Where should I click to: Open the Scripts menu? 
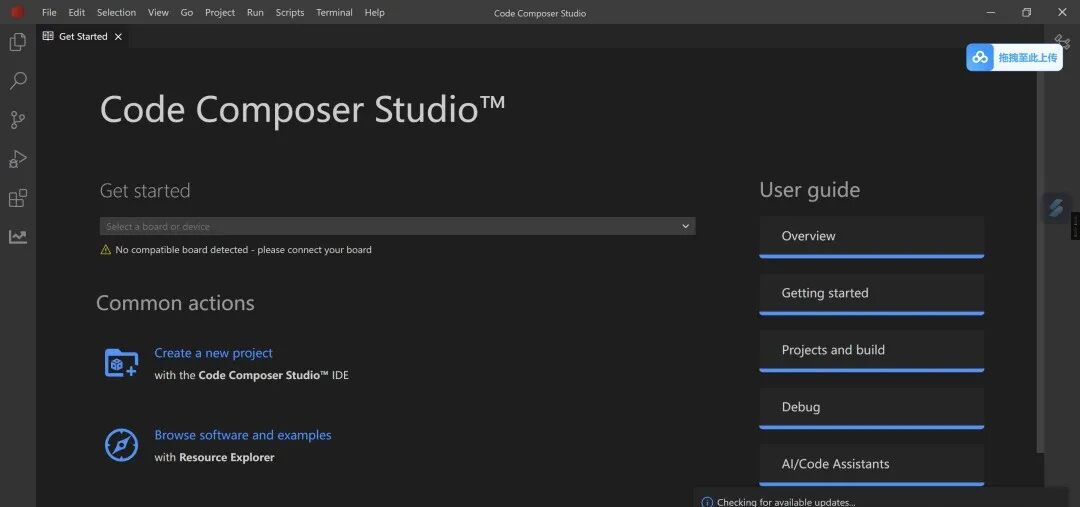click(x=289, y=12)
